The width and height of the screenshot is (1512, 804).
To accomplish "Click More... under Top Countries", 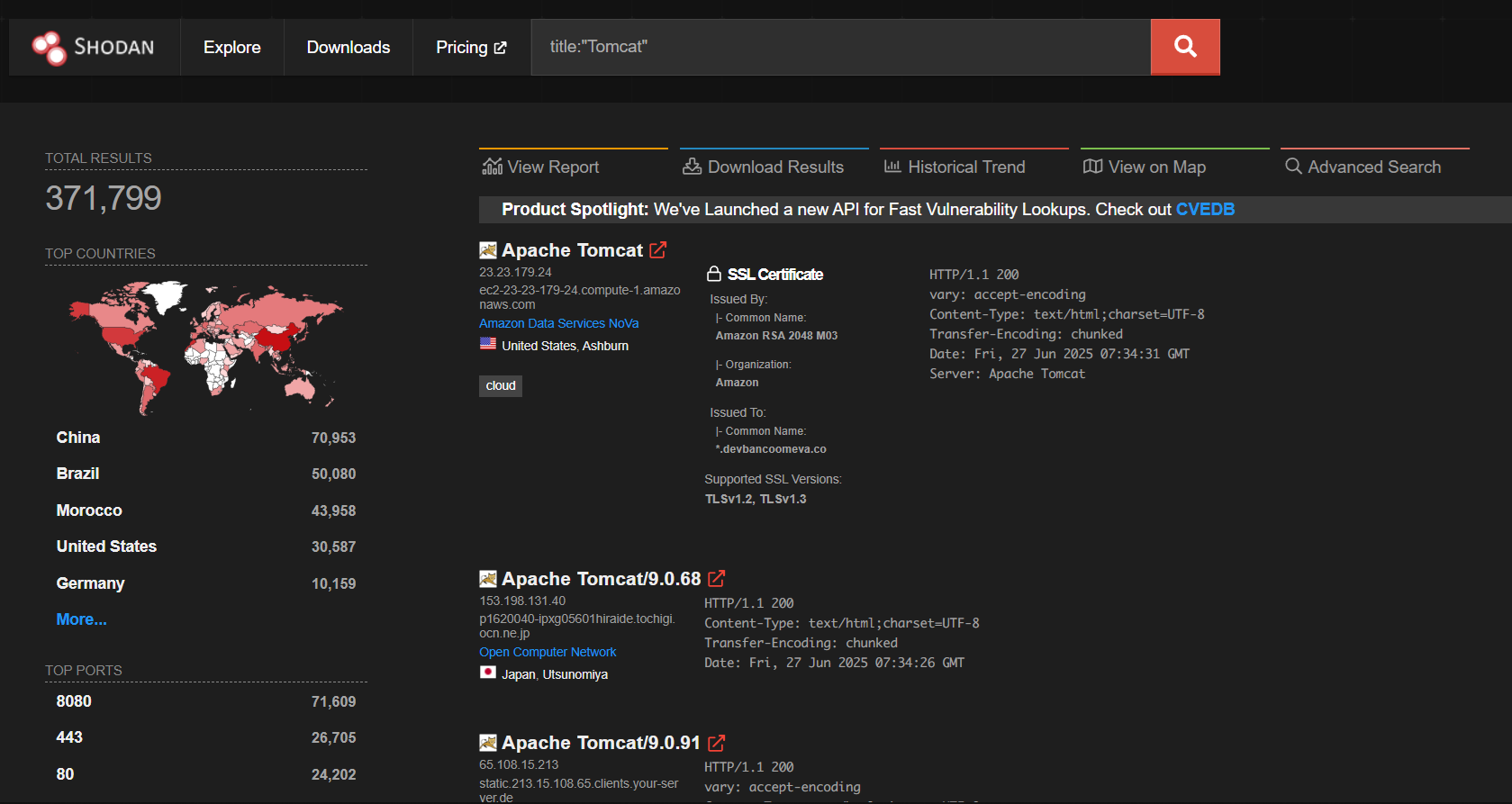I will 81,619.
